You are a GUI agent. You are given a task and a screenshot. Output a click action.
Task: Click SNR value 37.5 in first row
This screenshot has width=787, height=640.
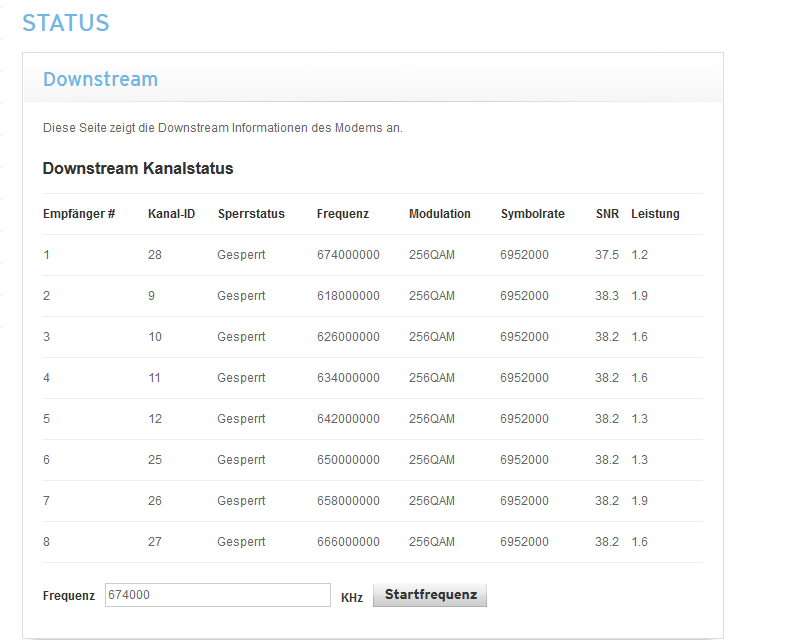(607, 255)
